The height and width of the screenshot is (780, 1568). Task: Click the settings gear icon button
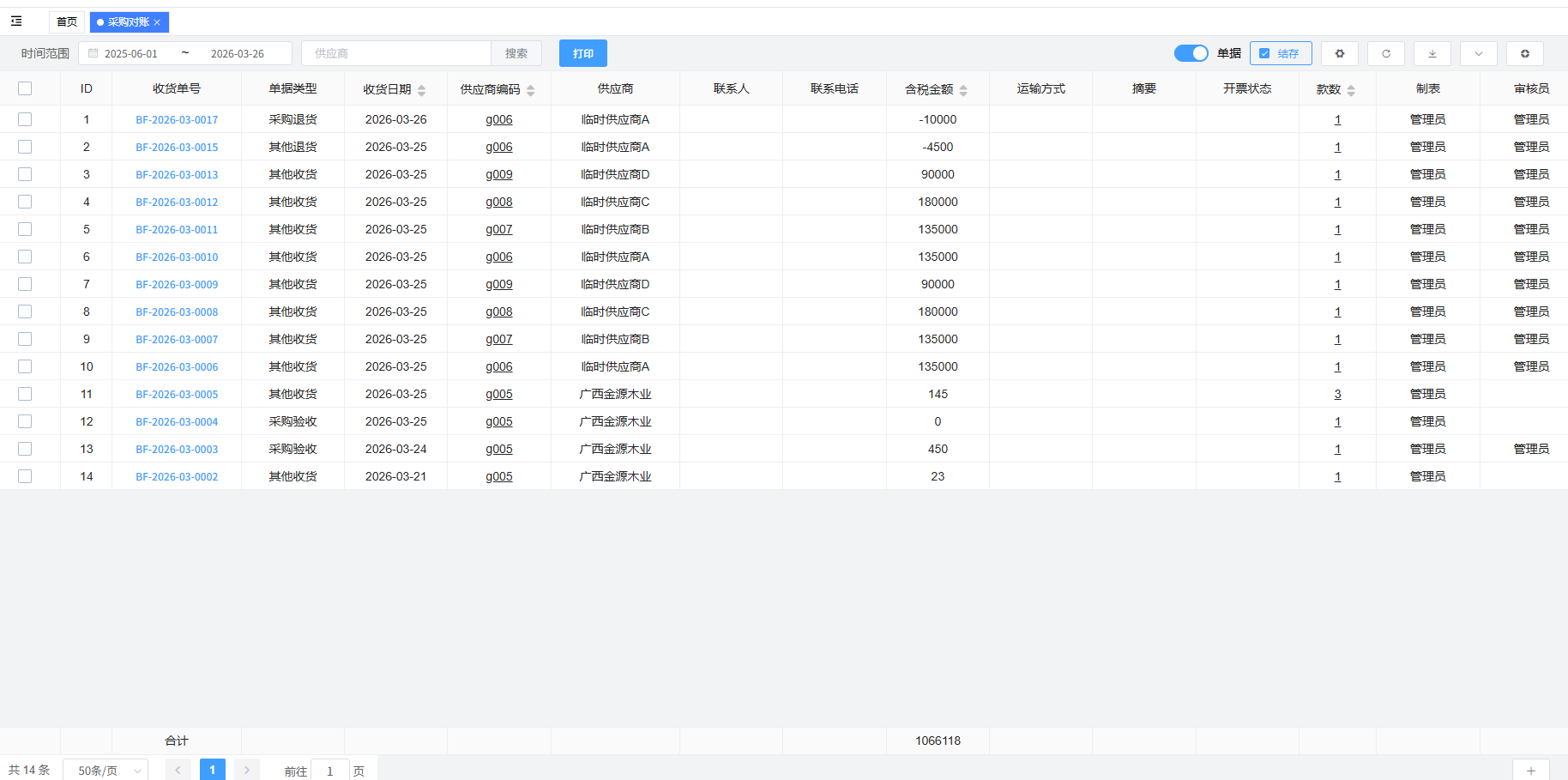click(x=1339, y=53)
